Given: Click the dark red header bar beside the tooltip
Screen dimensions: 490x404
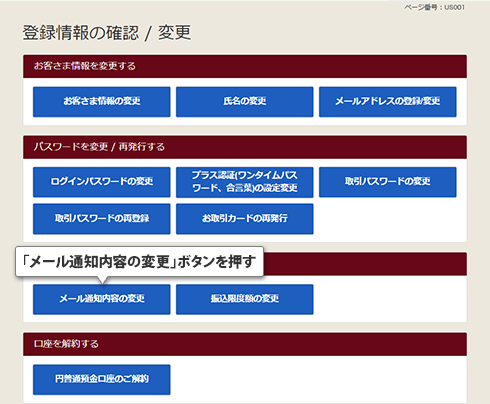Looking at the screenshot, I should pyautogui.click(x=365, y=264).
